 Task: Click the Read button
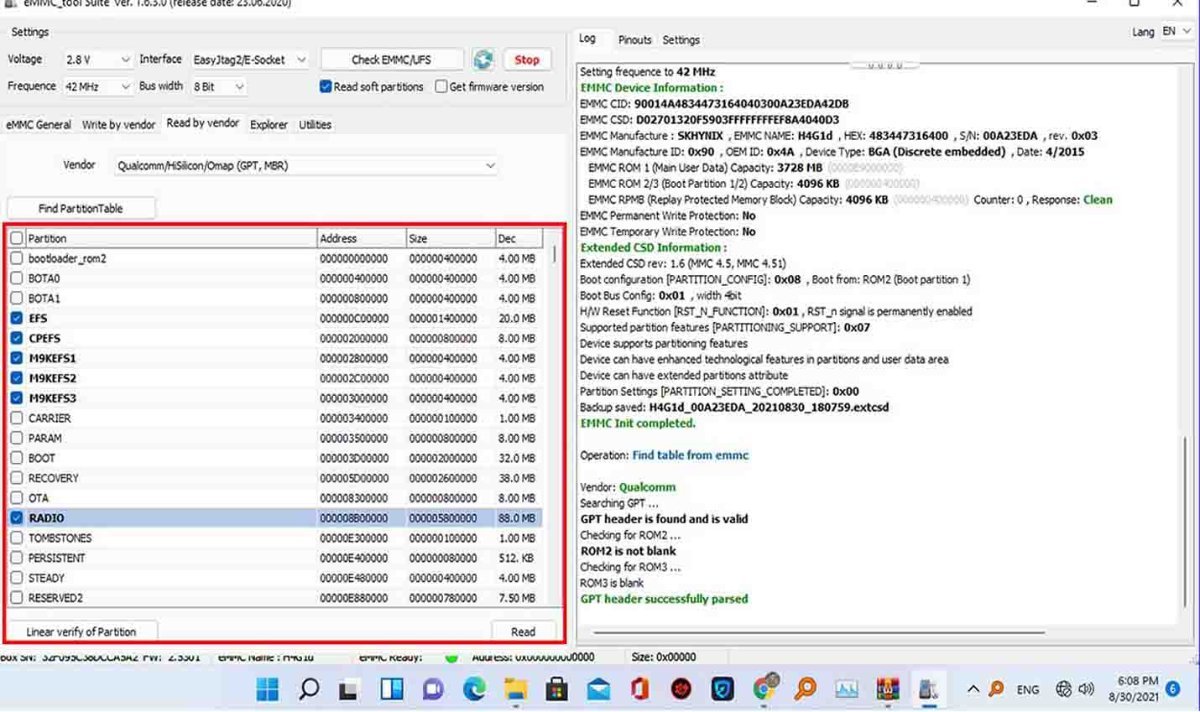[x=523, y=631]
